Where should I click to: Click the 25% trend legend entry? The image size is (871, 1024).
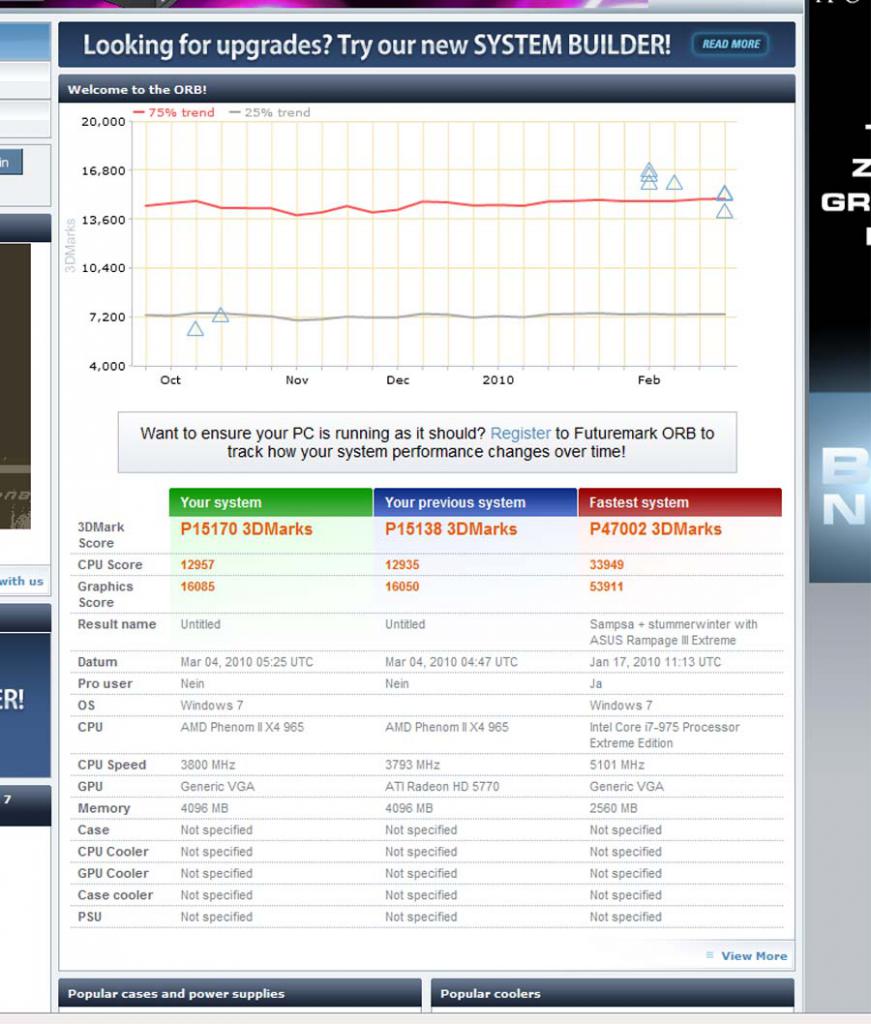270,112
